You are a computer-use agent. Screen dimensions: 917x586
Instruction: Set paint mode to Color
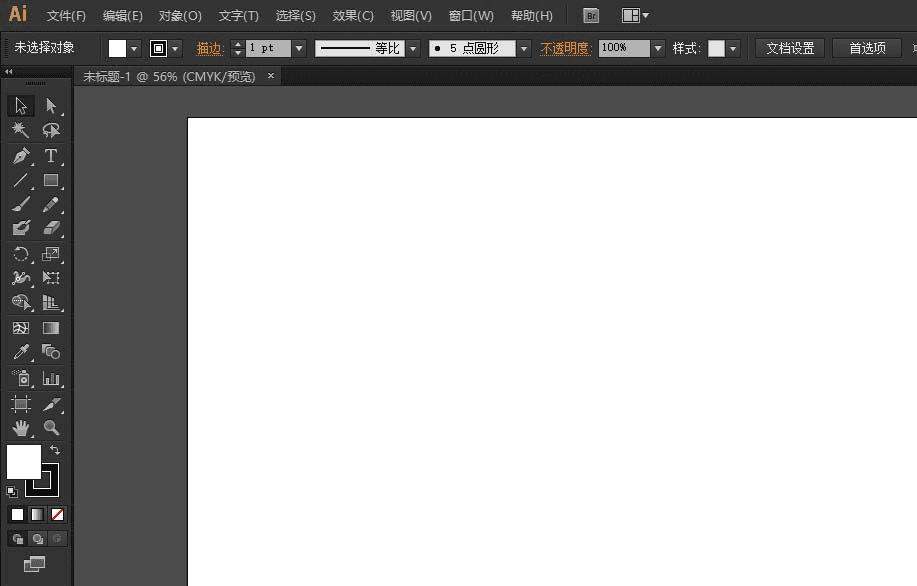(18, 514)
